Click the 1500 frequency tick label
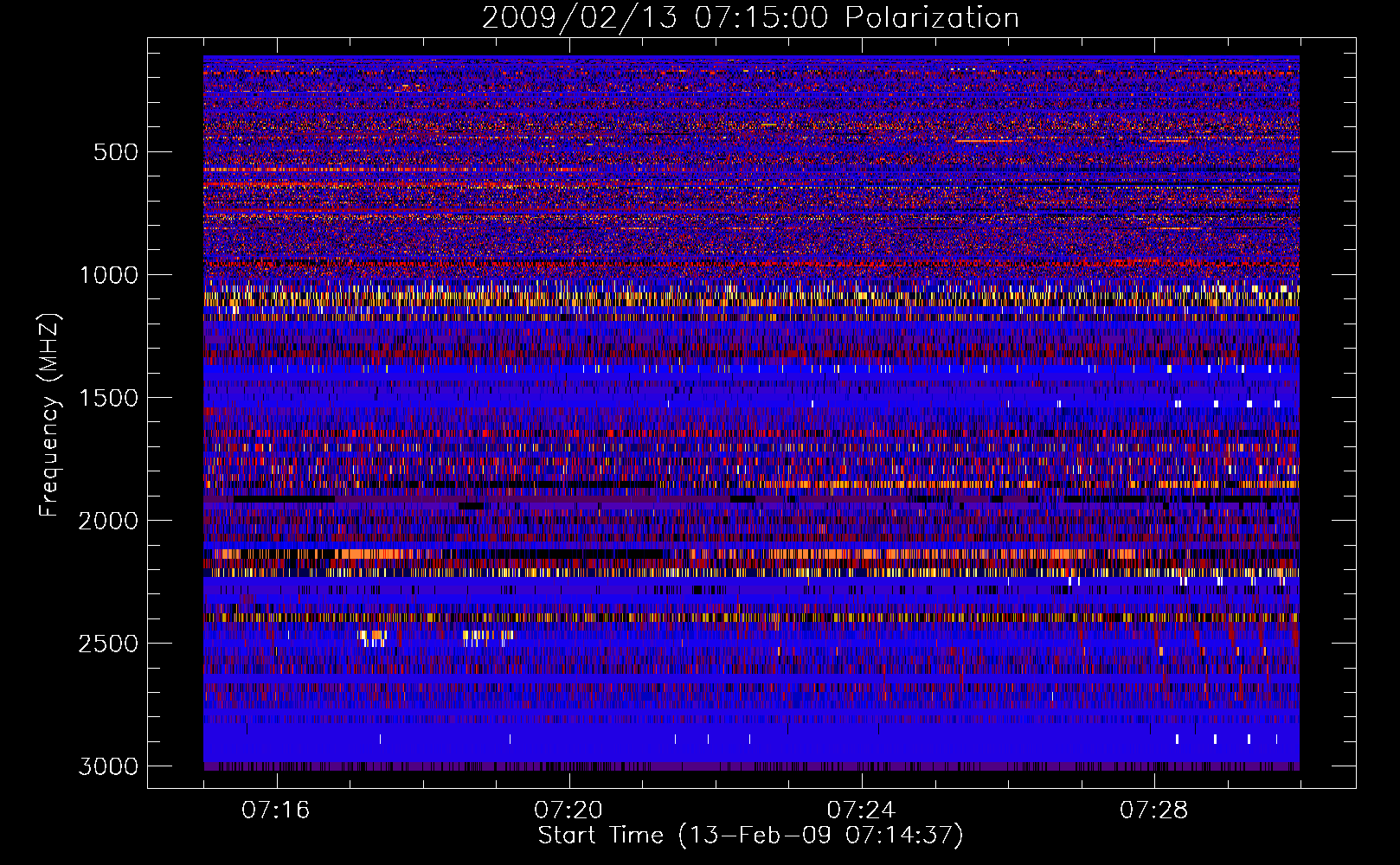 108,398
